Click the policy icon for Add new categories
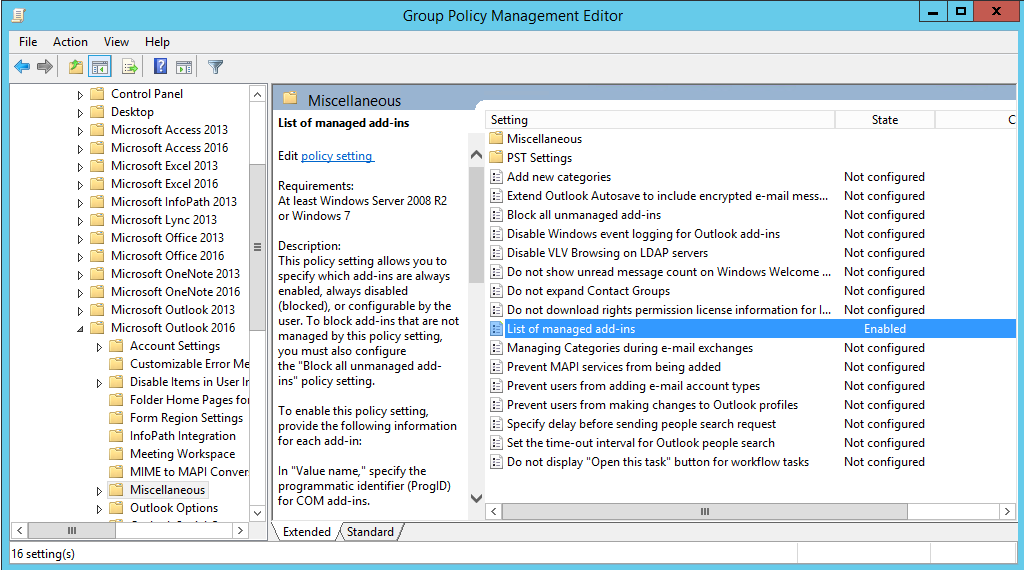Viewport: 1024px width, 570px height. 496,177
